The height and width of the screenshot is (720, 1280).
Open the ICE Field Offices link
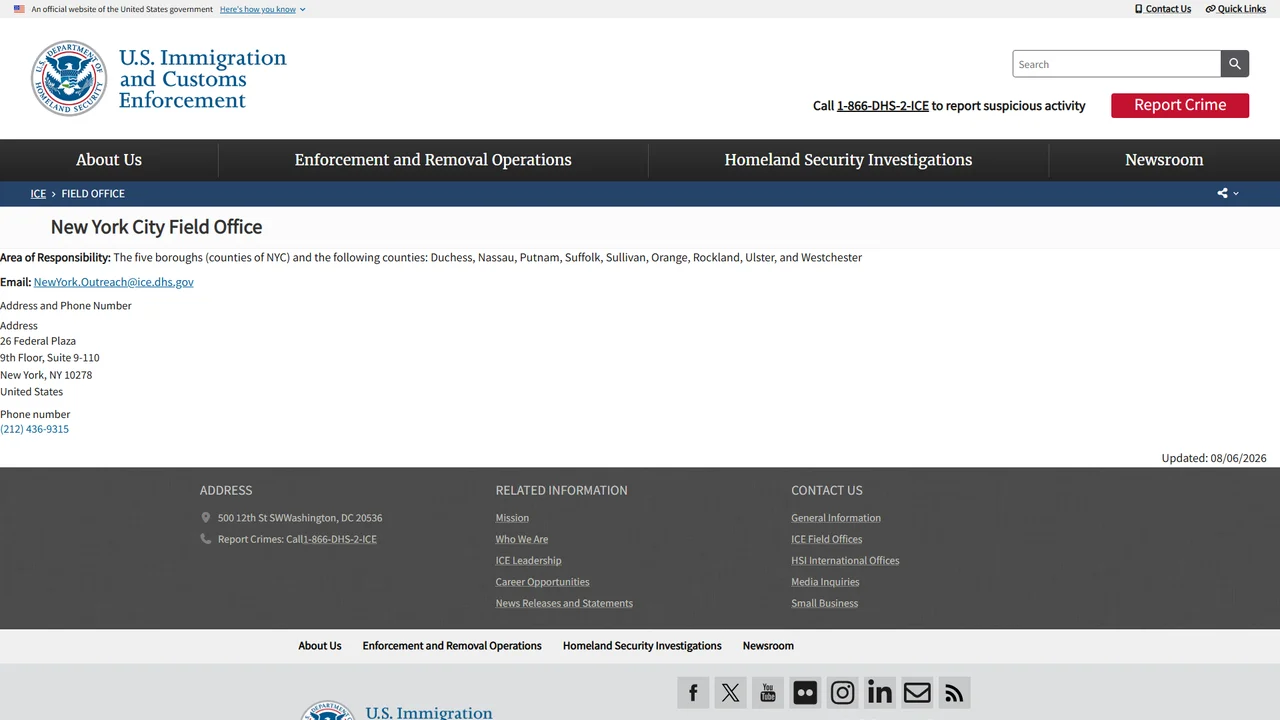[827, 539]
